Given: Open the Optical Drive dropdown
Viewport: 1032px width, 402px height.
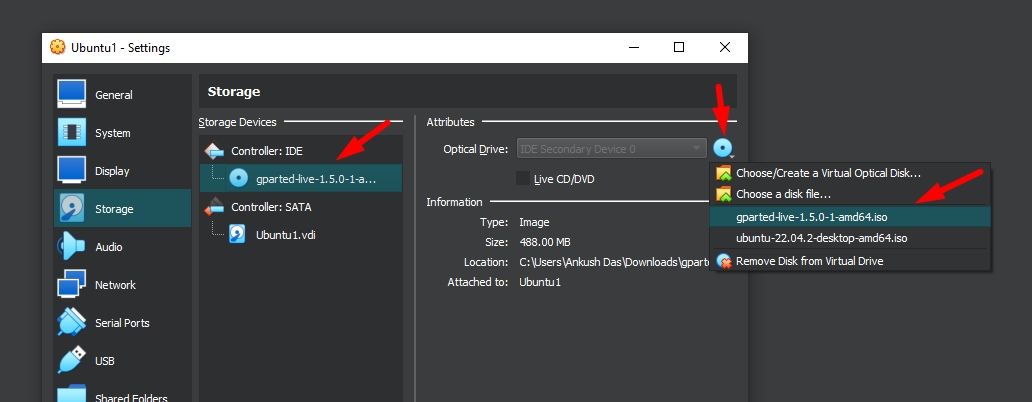Looking at the screenshot, I should [x=611, y=149].
